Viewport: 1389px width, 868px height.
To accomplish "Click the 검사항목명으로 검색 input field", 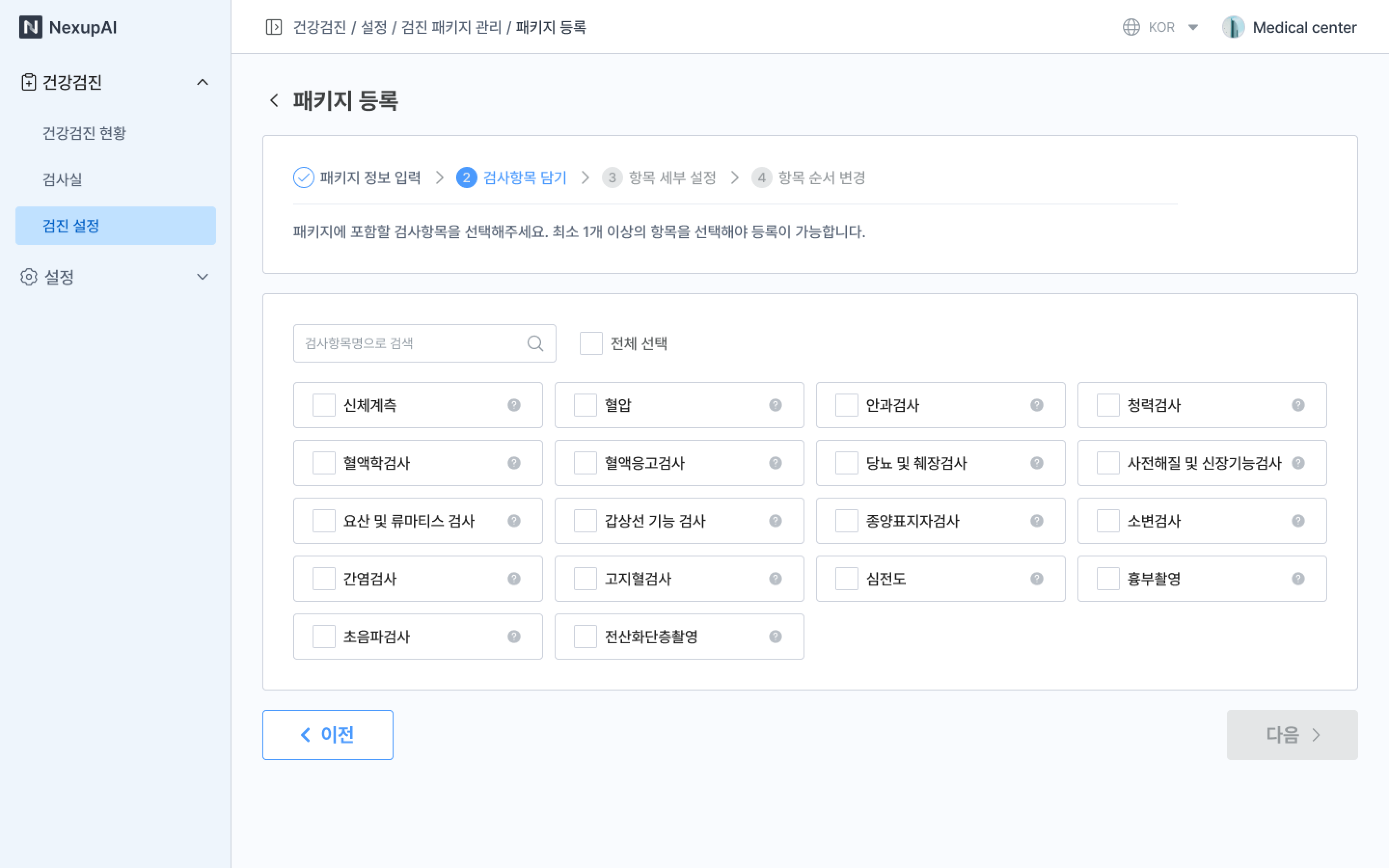I will point(410,343).
